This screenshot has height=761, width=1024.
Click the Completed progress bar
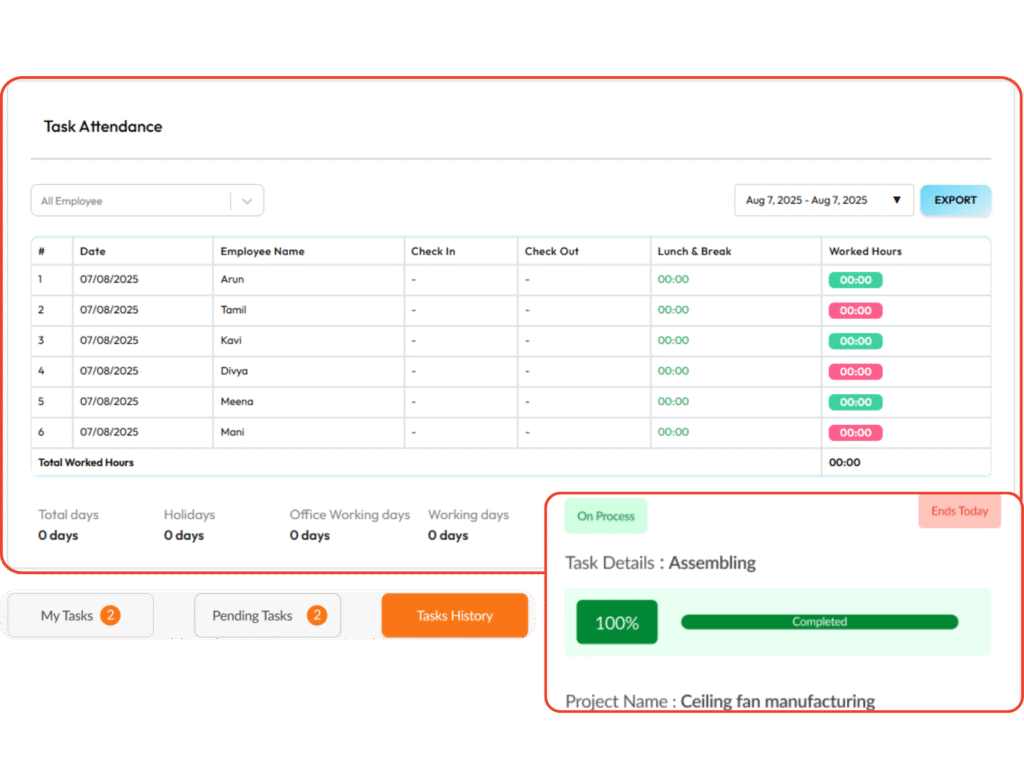click(819, 622)
